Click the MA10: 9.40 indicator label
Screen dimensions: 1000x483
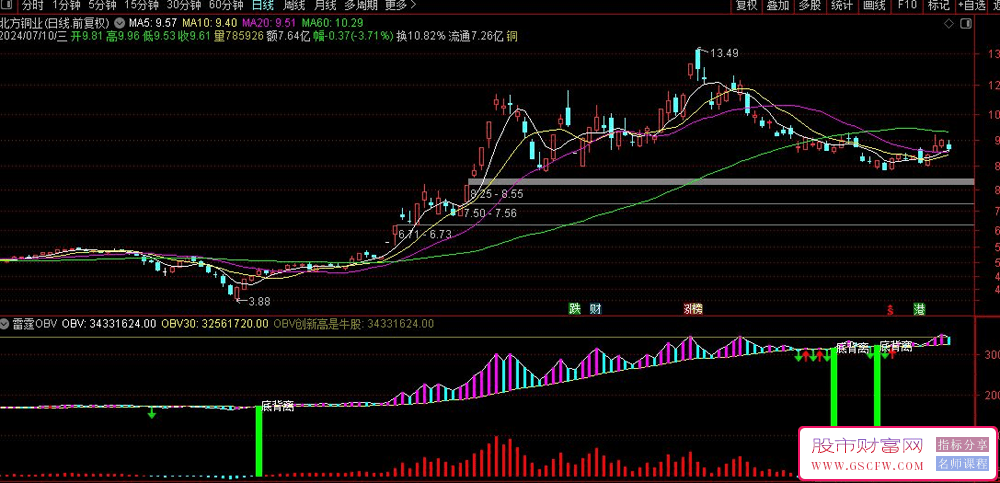(208, 23)
